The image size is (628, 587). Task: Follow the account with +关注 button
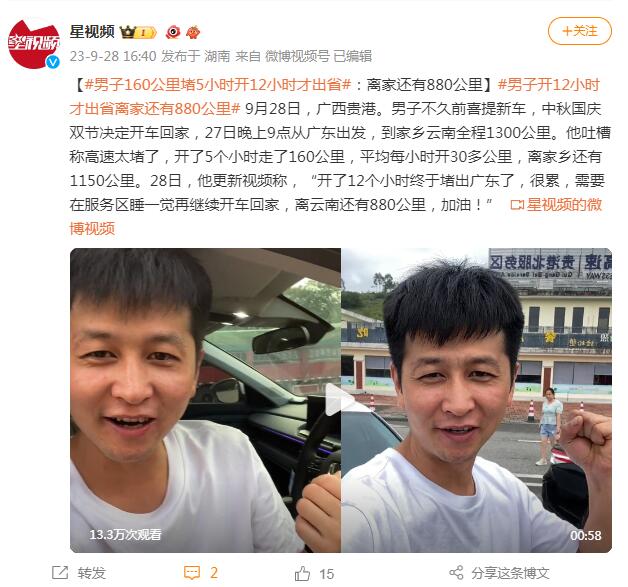click(580, 31)
